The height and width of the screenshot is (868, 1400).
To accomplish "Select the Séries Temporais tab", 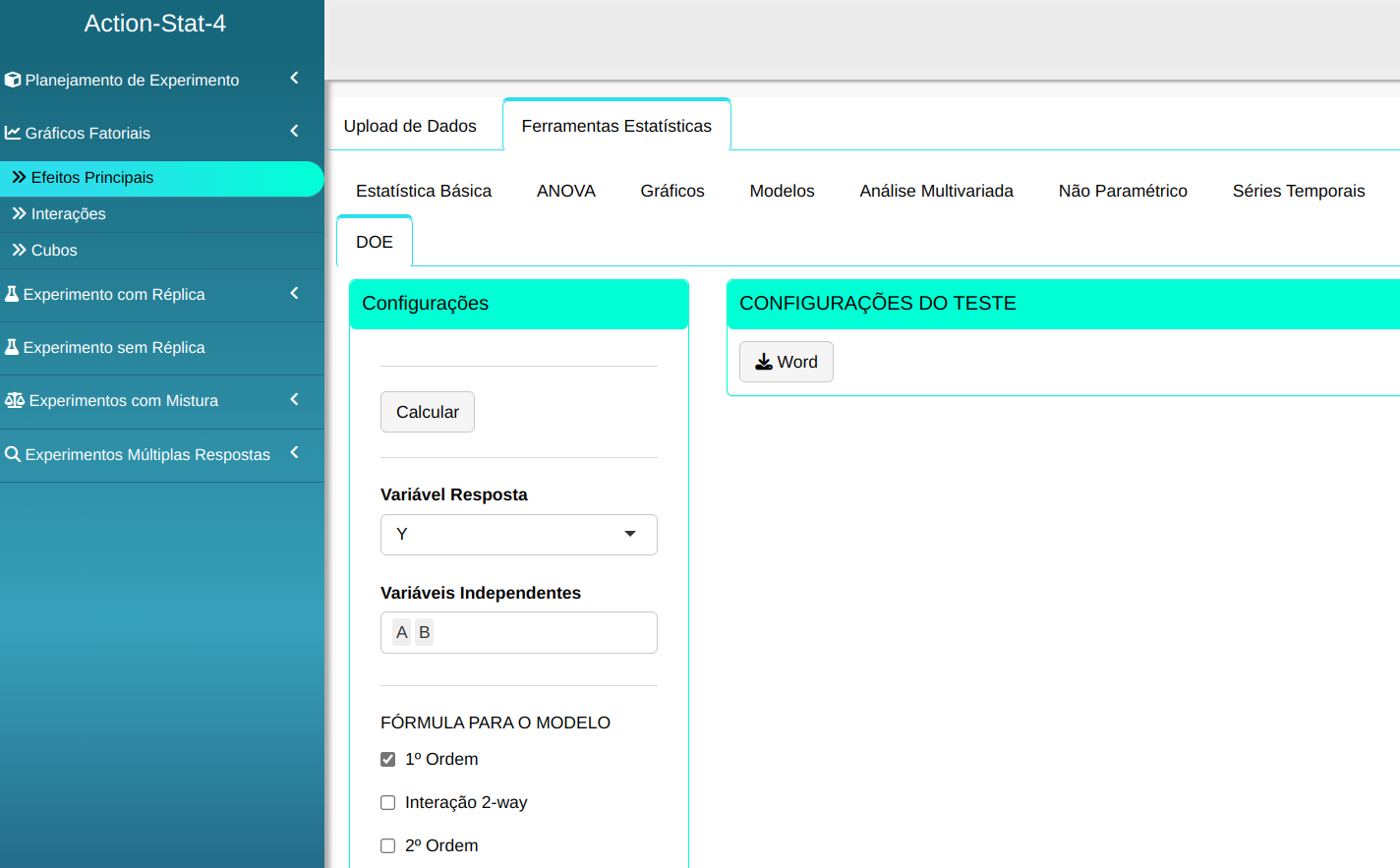I will (1298, 191).
